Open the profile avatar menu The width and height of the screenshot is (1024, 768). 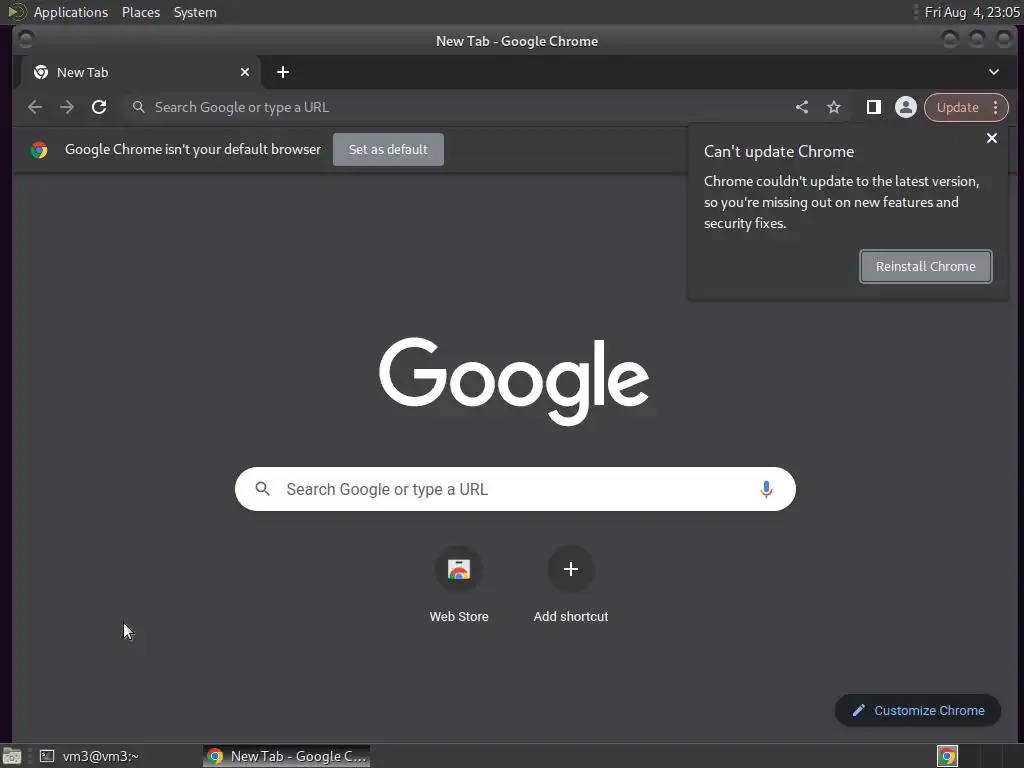[x=906, y=107]
